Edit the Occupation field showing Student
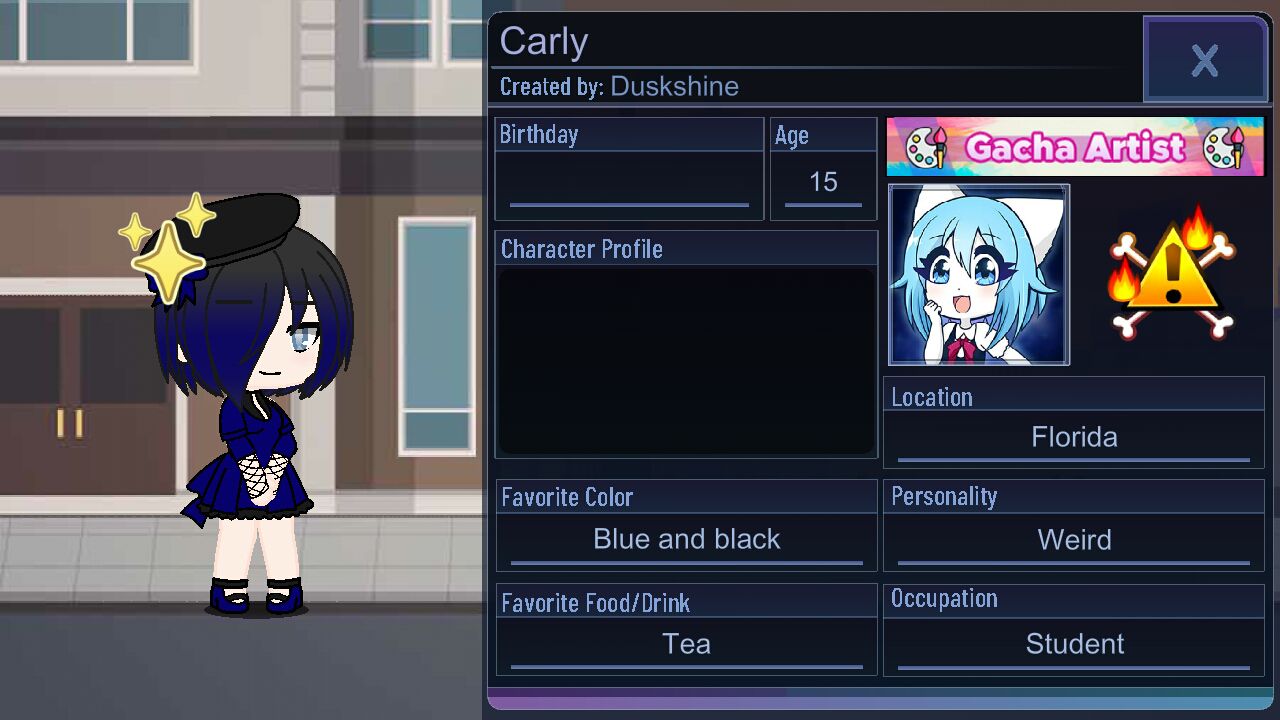Viewport: 1280px width, 720px height. 1074,645
